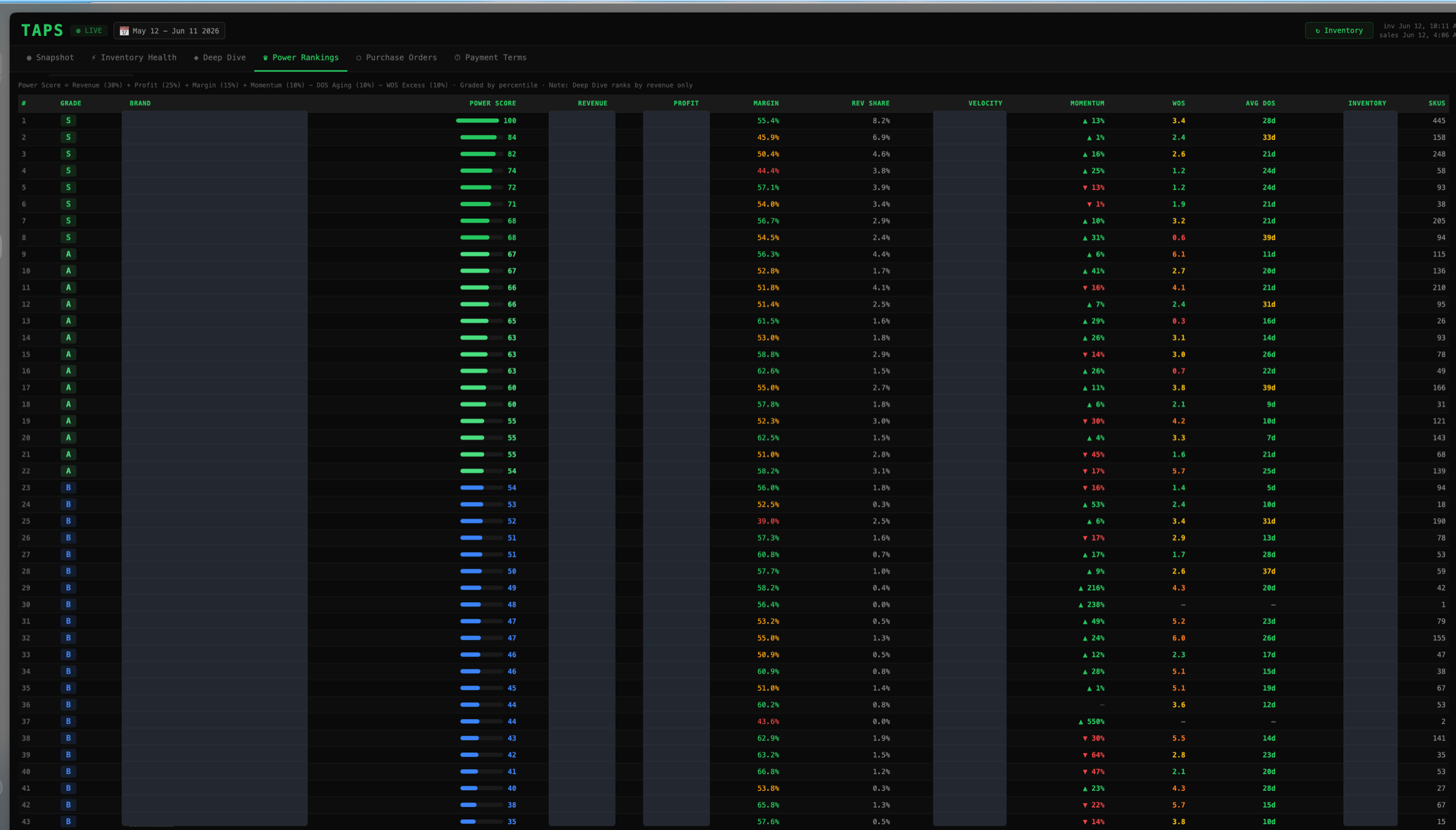The height and width of the screenshot is (830, 1456).
Task: Go to the Purchase Orders tab
Action: (x=397, y=58)
